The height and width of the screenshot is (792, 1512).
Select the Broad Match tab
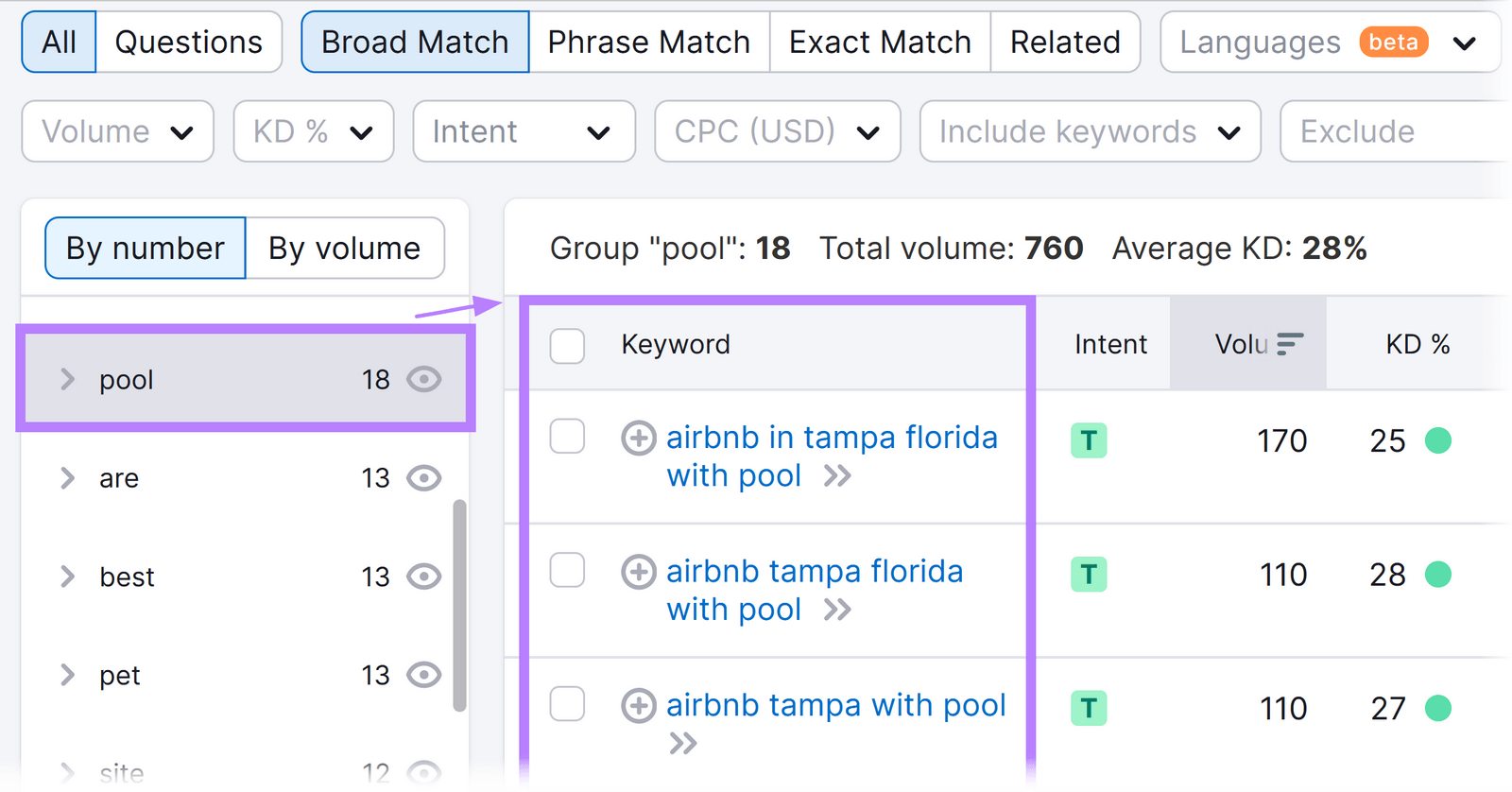pyautogui.click(x=415, y=43)
